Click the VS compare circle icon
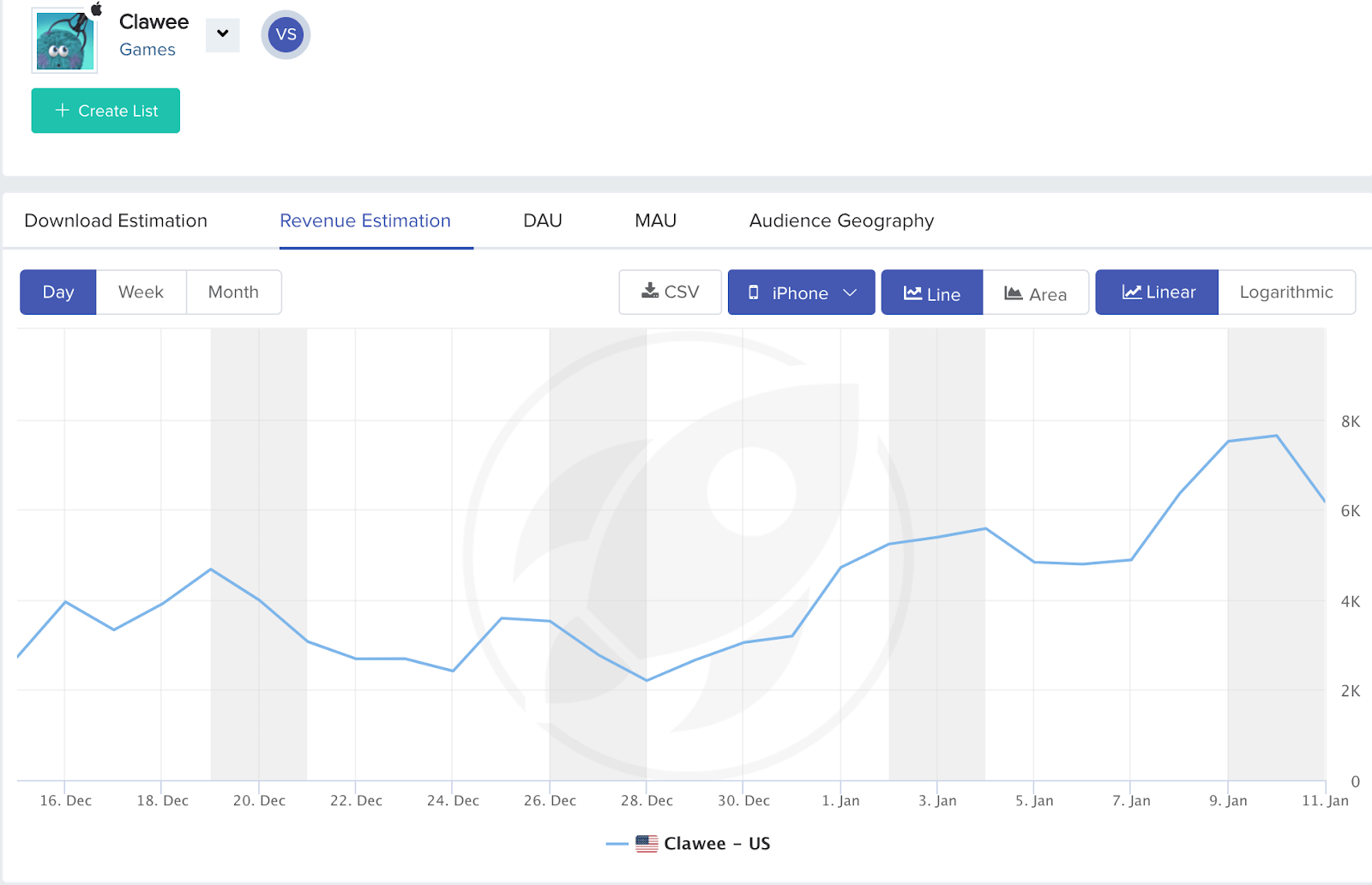 [x=286, y=35]
